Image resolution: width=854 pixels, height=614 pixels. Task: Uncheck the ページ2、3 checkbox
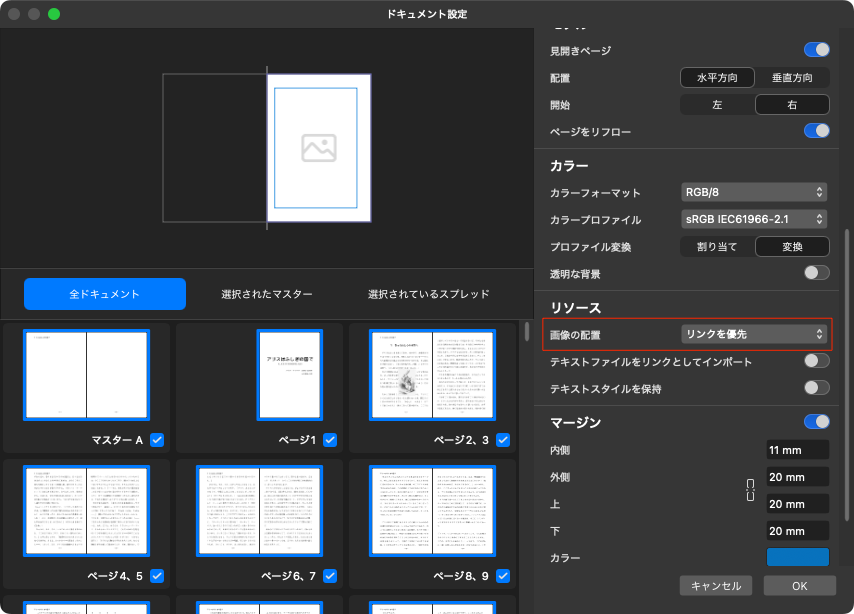click(503, 440)
